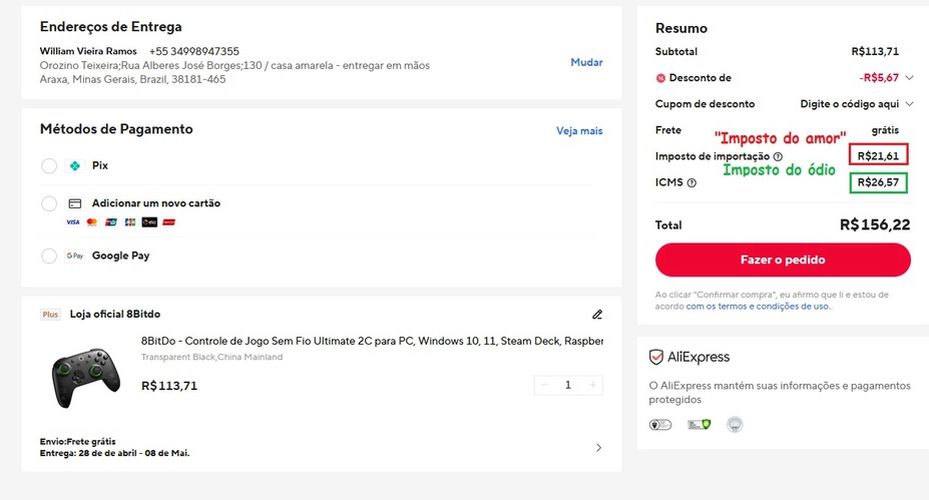Click the Frete value grátis in Resumo
Image resolution: width=929 pixels, height=500 pixels.
(885, 130)
